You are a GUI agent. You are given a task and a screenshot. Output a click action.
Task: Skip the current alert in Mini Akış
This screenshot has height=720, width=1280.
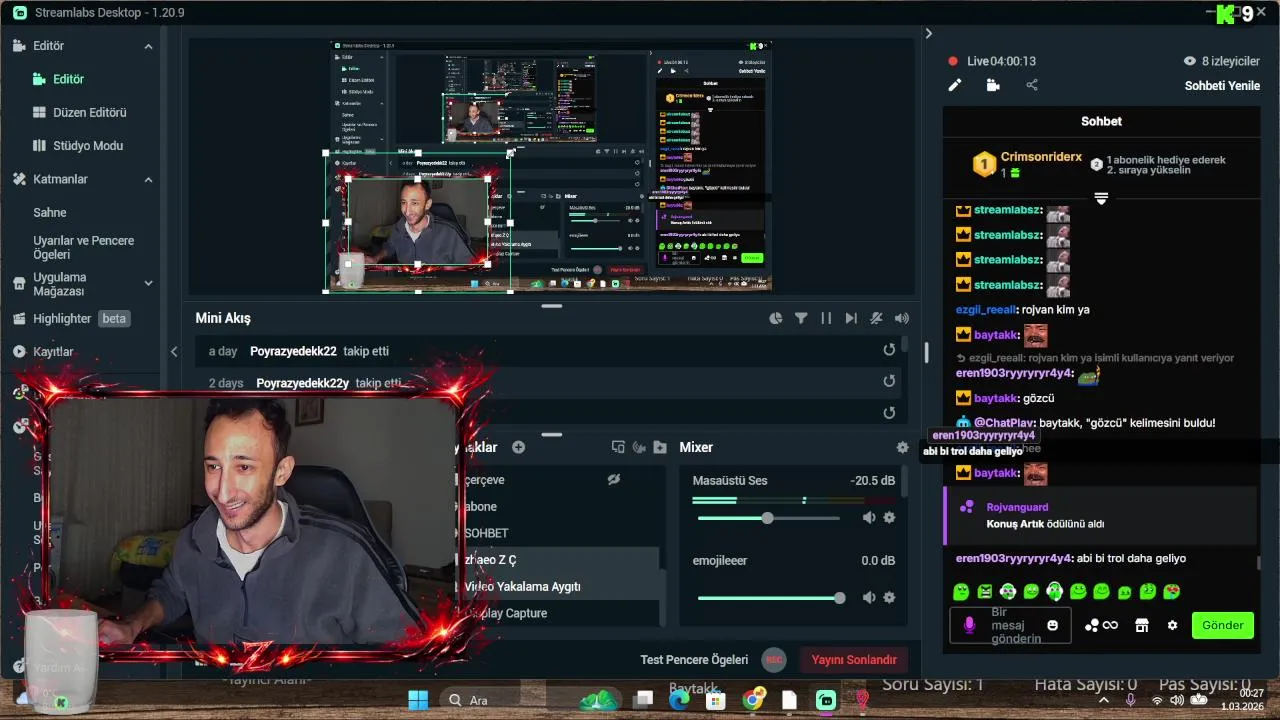(x=851, y=318)
